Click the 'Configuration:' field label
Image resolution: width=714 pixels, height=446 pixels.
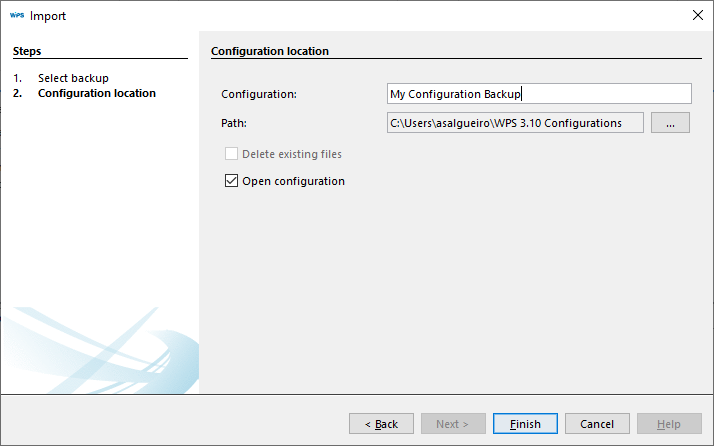(x=259, y=94)
